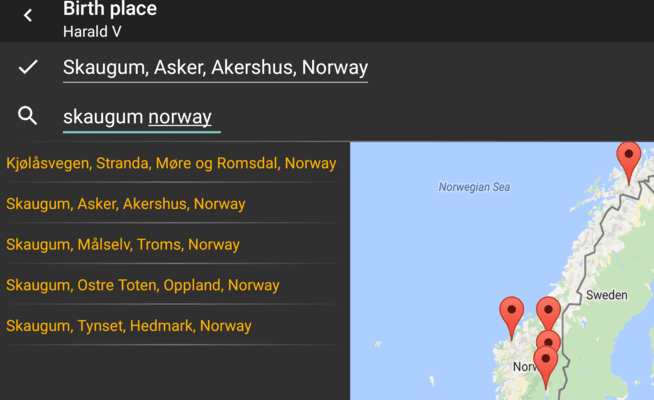Screen dimensions: 654x400
Task: Click the map pin left of Sweden label
Action: (548, 314)
